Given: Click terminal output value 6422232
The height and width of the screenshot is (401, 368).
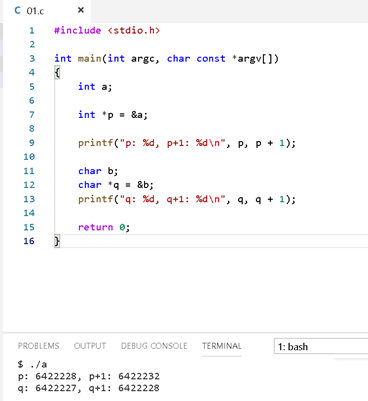Looking at the screenshot, I should click(x=139, y=376).
